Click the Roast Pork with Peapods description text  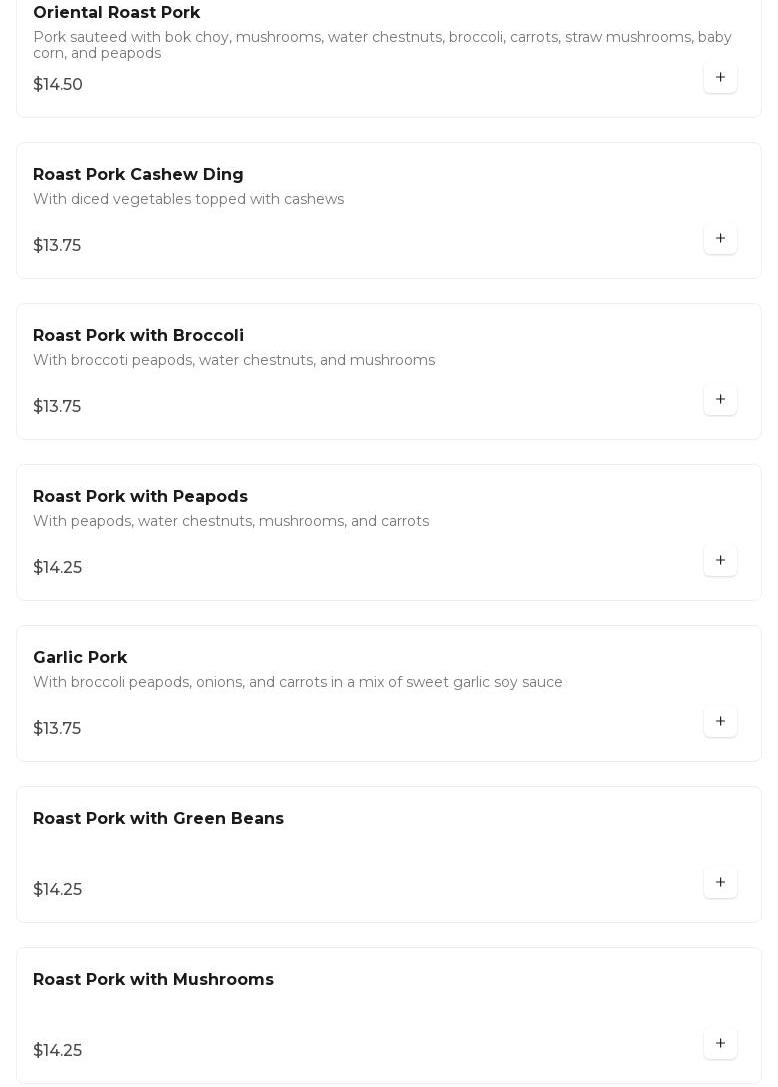(231, 521)
